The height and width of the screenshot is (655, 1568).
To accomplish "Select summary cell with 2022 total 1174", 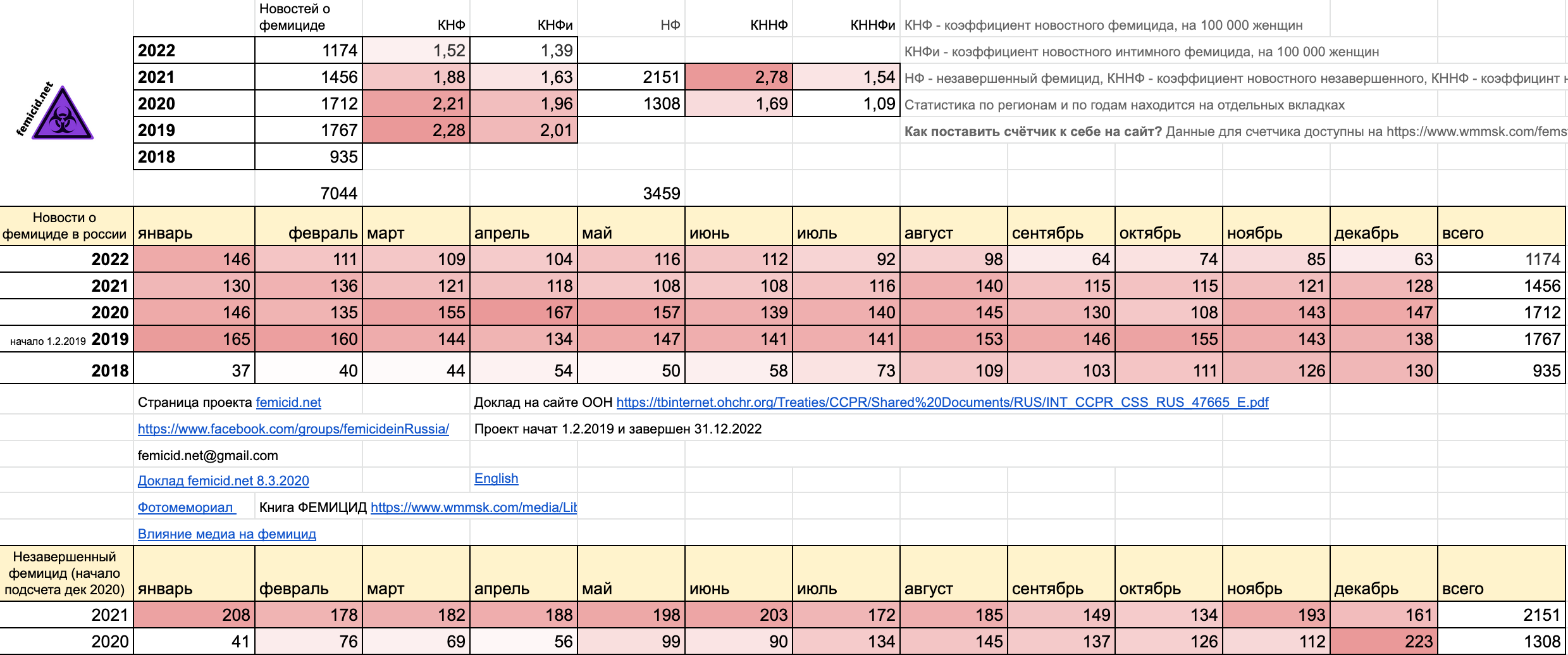I will pyautogui.click(x=309, y=50).
